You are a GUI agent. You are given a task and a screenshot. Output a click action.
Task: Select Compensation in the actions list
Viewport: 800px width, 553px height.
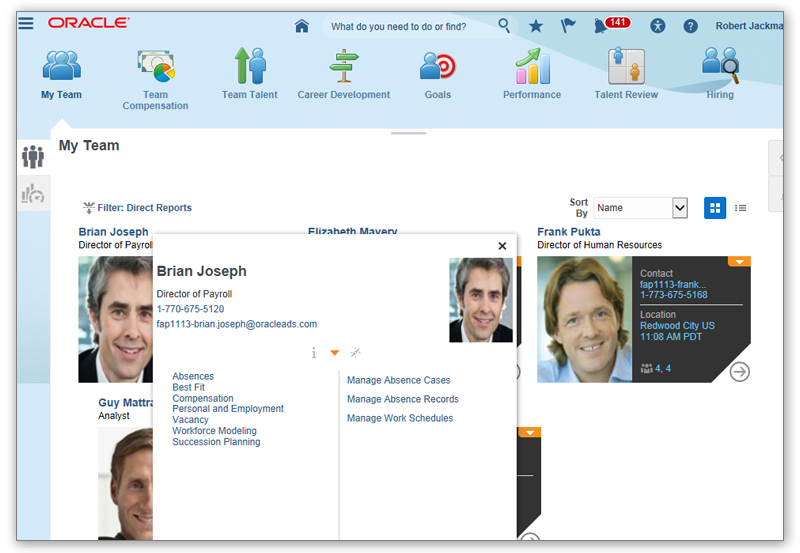coord(203,398)
